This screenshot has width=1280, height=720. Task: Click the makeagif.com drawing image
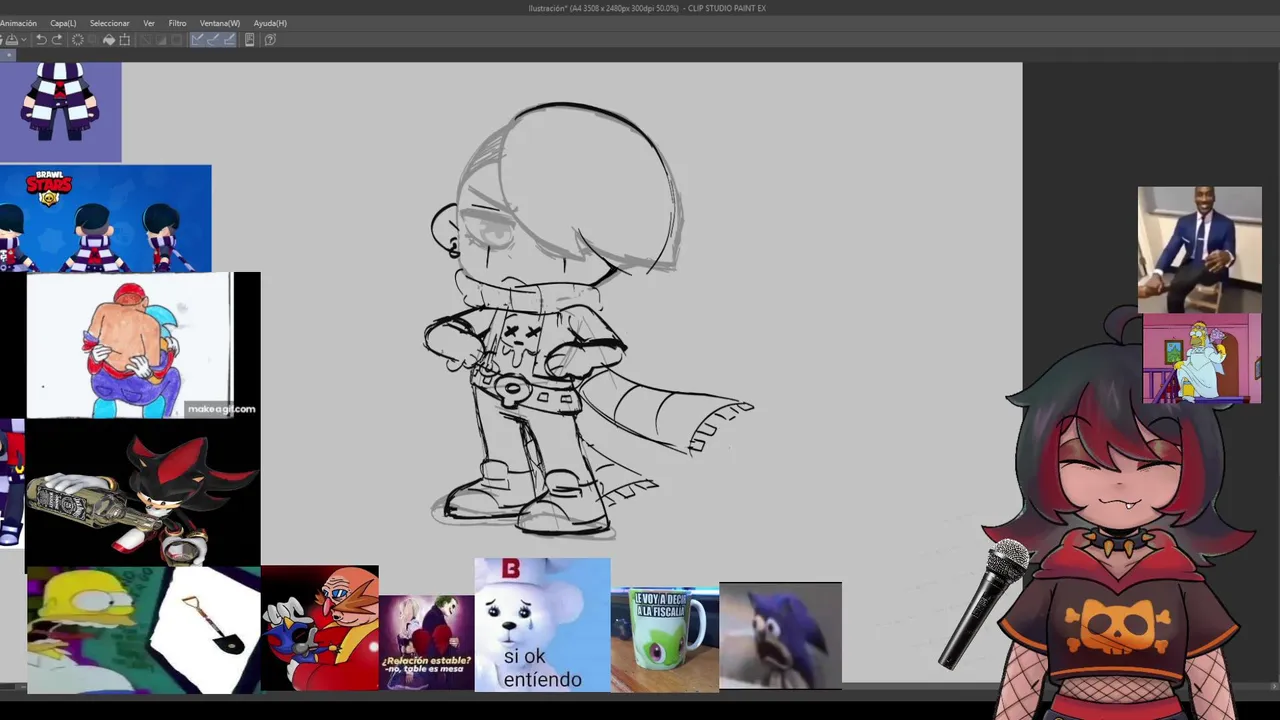tap(143, 345)
